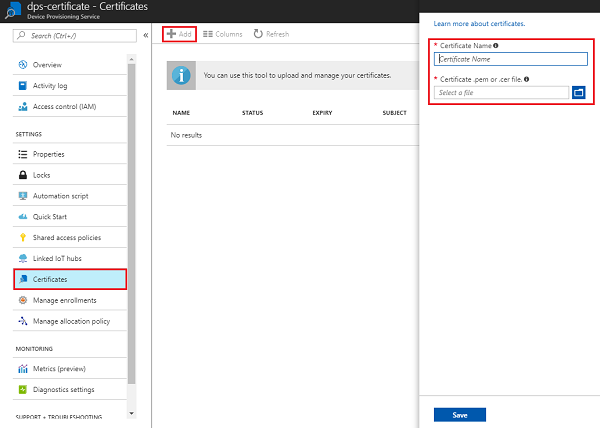The width and height of the screenshot is (600, 428).
Task: Click the Manage allocation policy icon
Action: [22, 321]
